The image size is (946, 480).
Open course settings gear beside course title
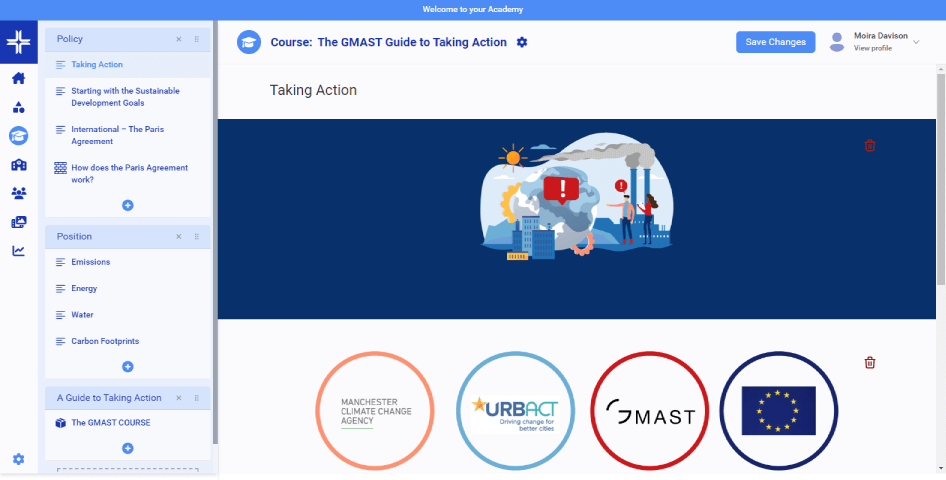pyautogui.click(x=522, y=42)
